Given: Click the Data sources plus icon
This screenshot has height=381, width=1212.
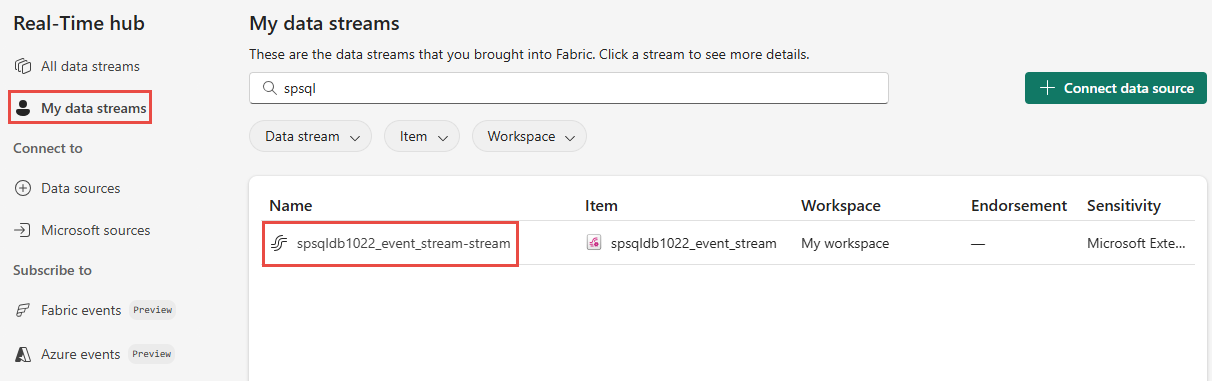Looking at the screenshot, I should (x=23, y=188).
